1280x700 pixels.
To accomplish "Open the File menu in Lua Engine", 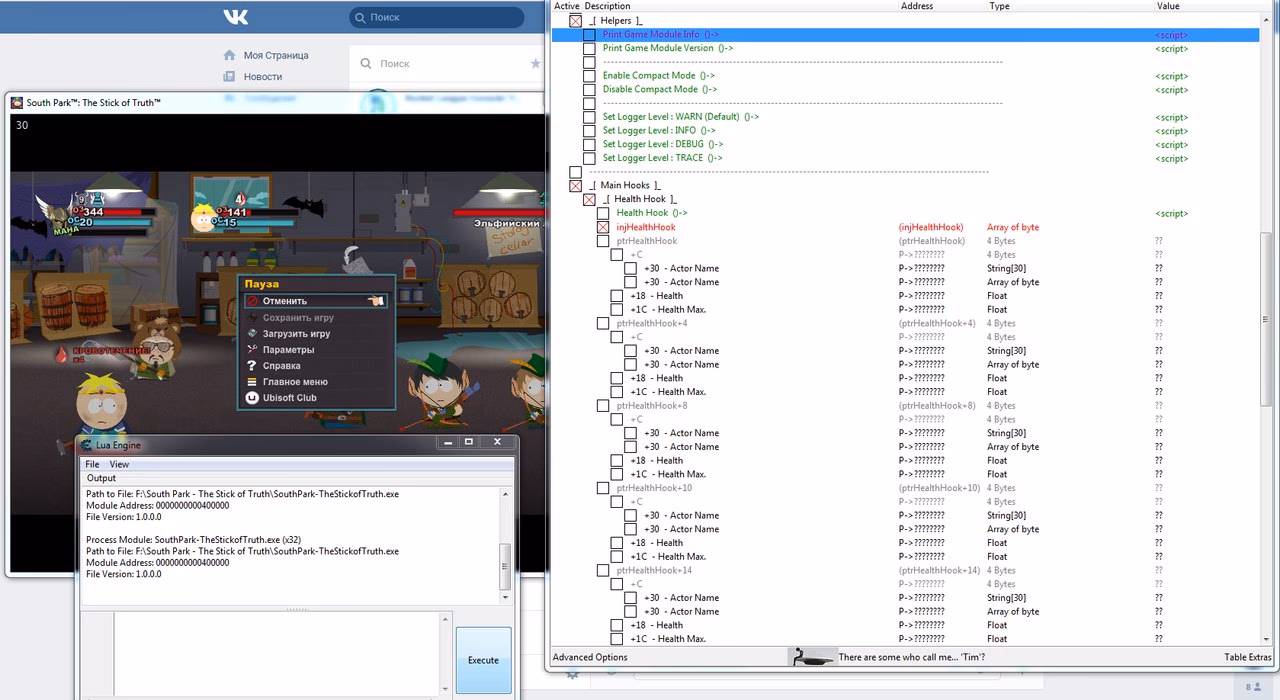I will click(x=92, y=464).
